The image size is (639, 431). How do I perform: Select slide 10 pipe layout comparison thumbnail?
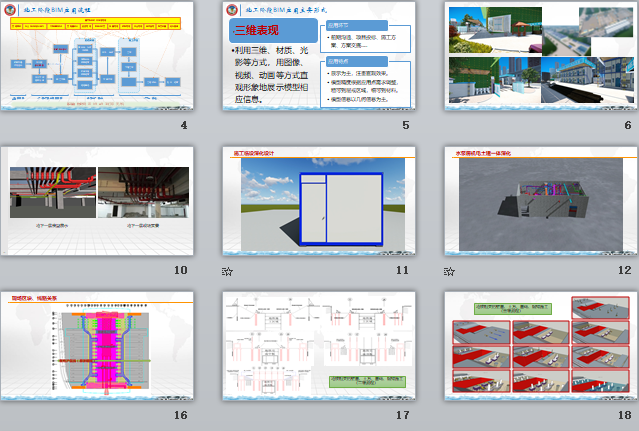click(x=97, y=201)
